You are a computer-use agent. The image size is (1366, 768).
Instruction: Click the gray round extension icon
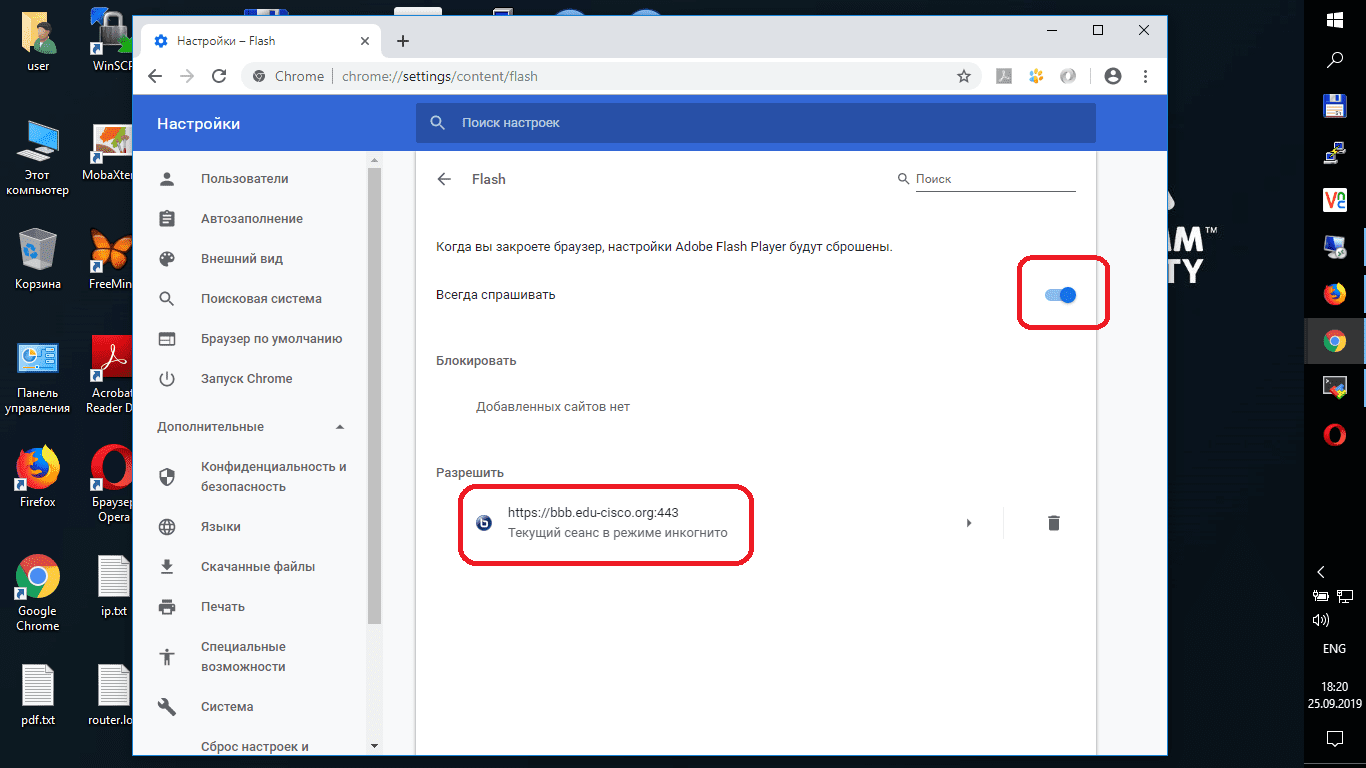[x=1068, y=76]
